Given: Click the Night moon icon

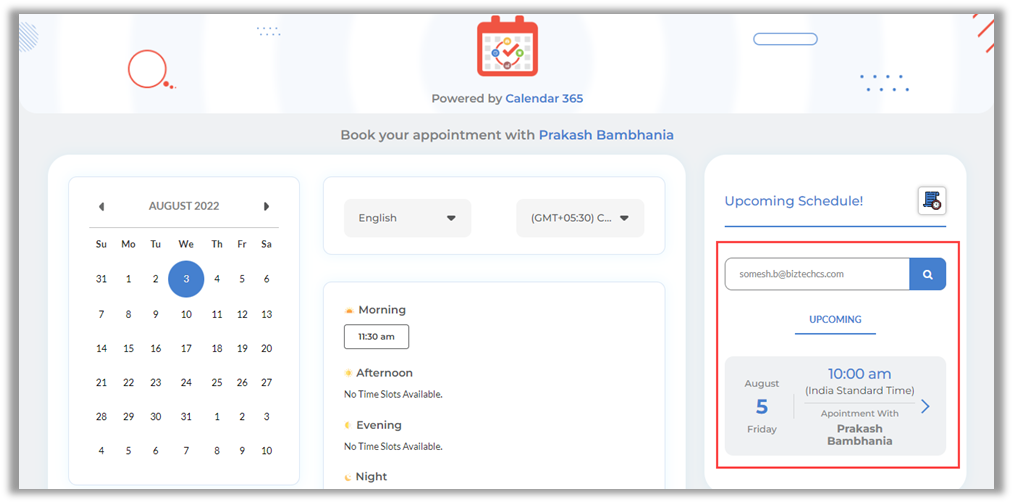Looking at the screenshot, I should tap(349, 477).
